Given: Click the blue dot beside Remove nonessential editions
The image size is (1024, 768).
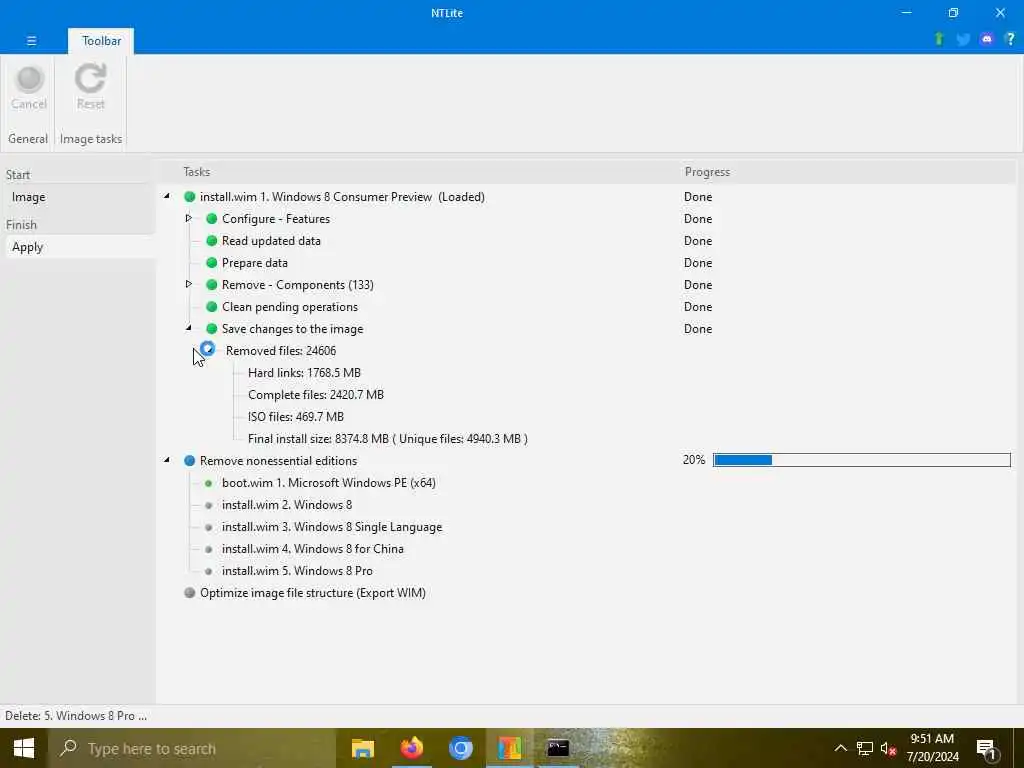Looking at the screenshot, I should coord(189,460).
